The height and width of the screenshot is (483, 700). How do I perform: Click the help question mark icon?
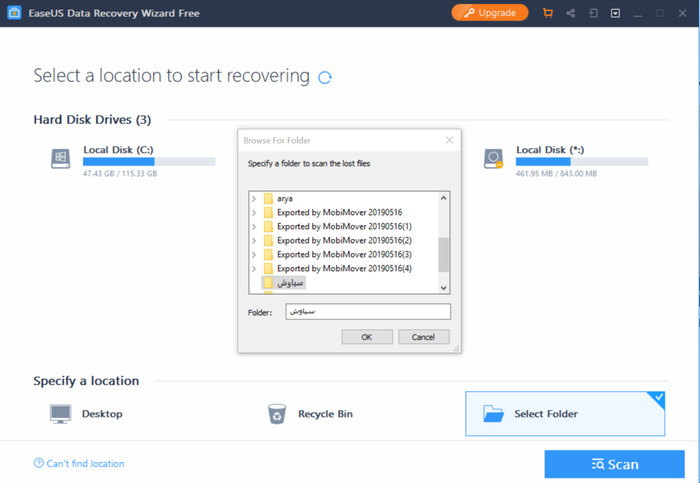(39, 463)
